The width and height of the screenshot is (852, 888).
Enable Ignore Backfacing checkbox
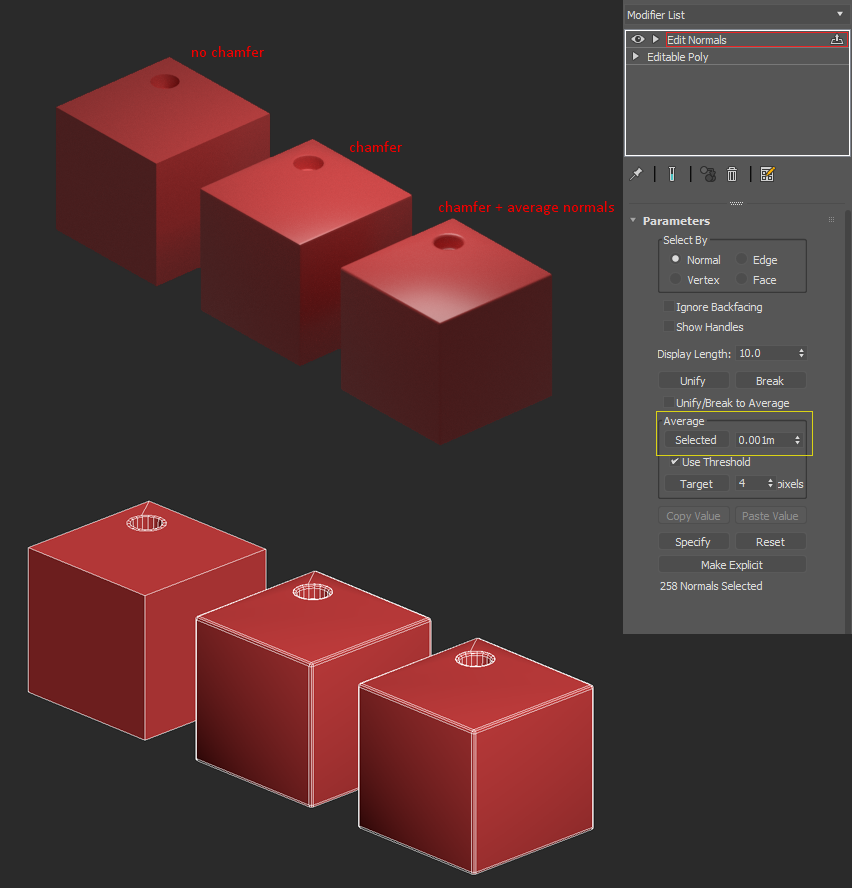668,306
